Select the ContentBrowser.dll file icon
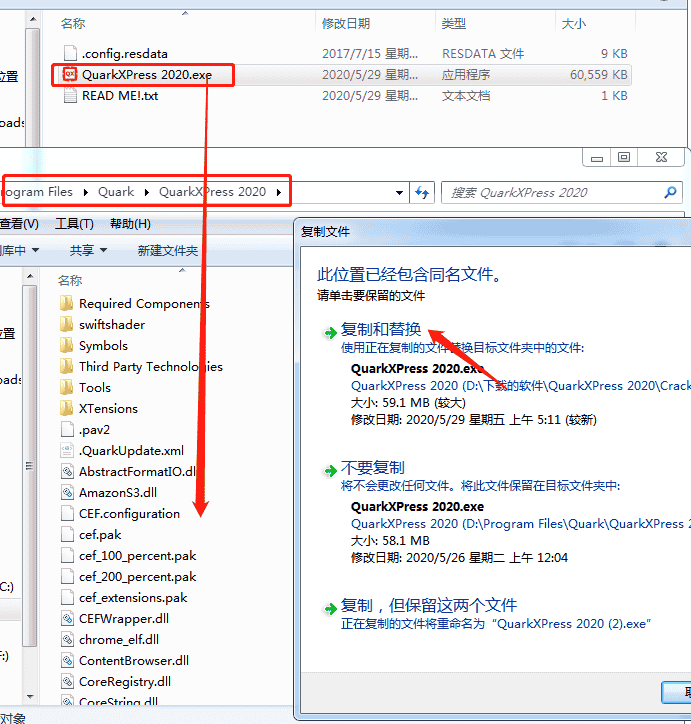This screenshot has width=691, height=724. pos(67,660)
